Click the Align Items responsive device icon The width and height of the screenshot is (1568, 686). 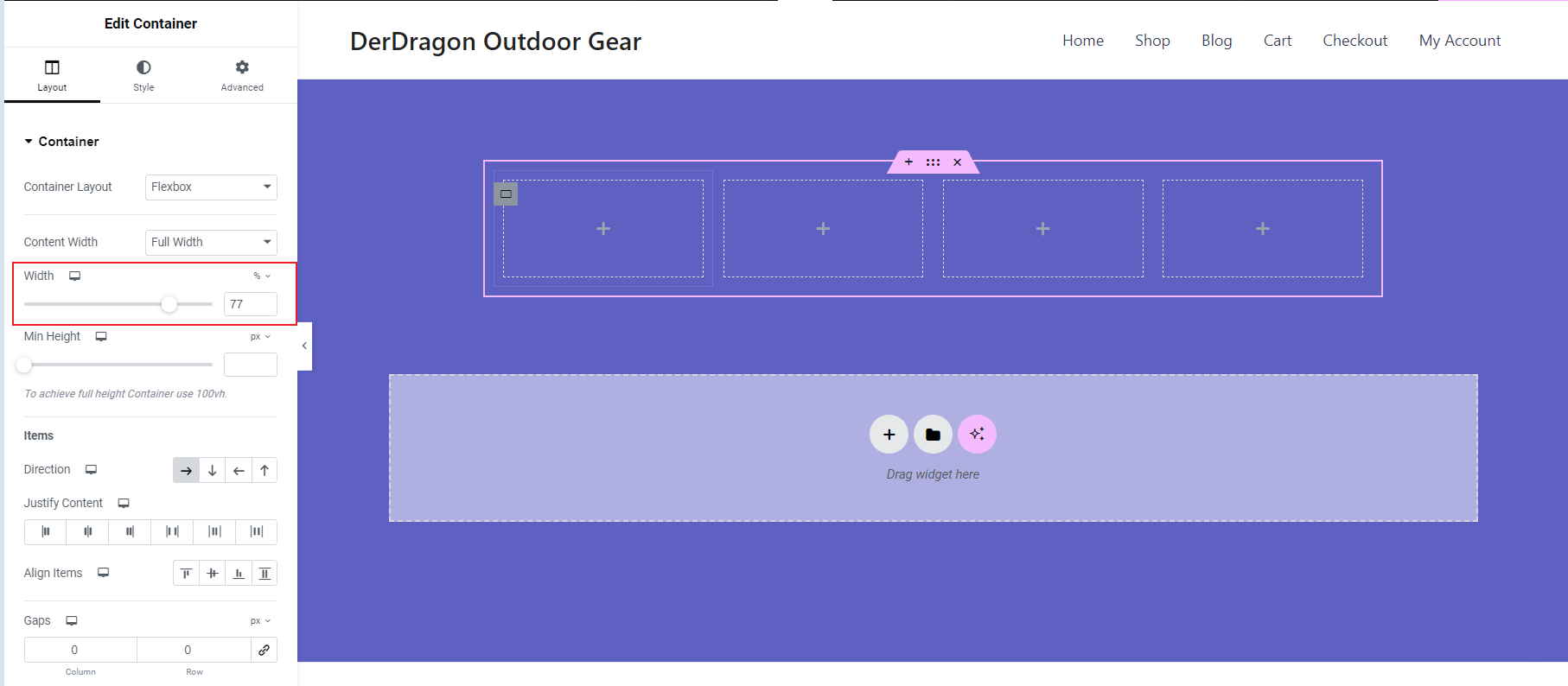103,573
